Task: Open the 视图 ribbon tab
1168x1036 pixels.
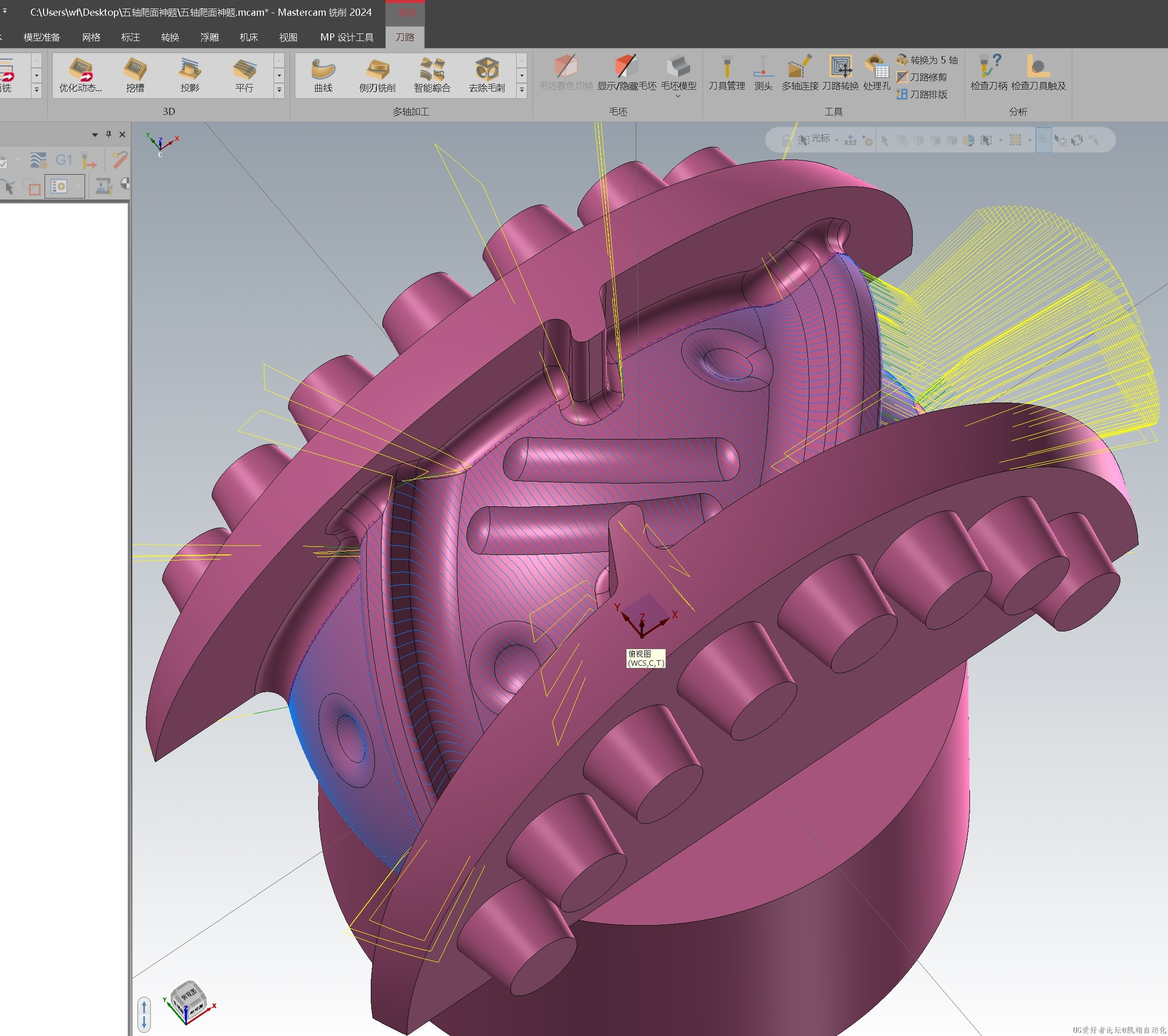Action: point(289,37)
